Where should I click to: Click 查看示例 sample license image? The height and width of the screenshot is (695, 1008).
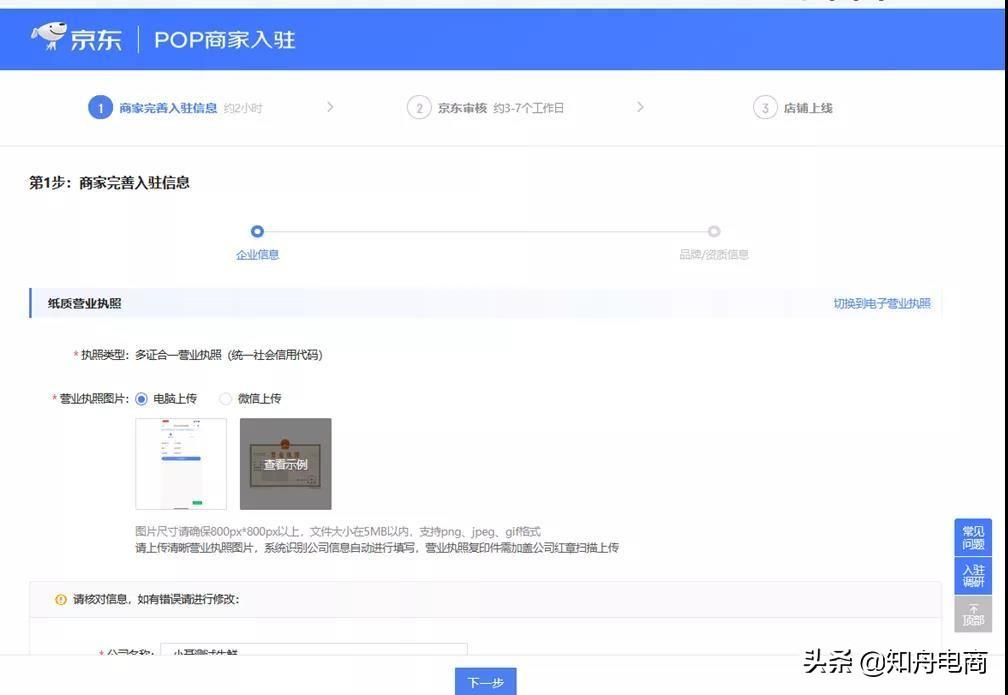point(285,464)
